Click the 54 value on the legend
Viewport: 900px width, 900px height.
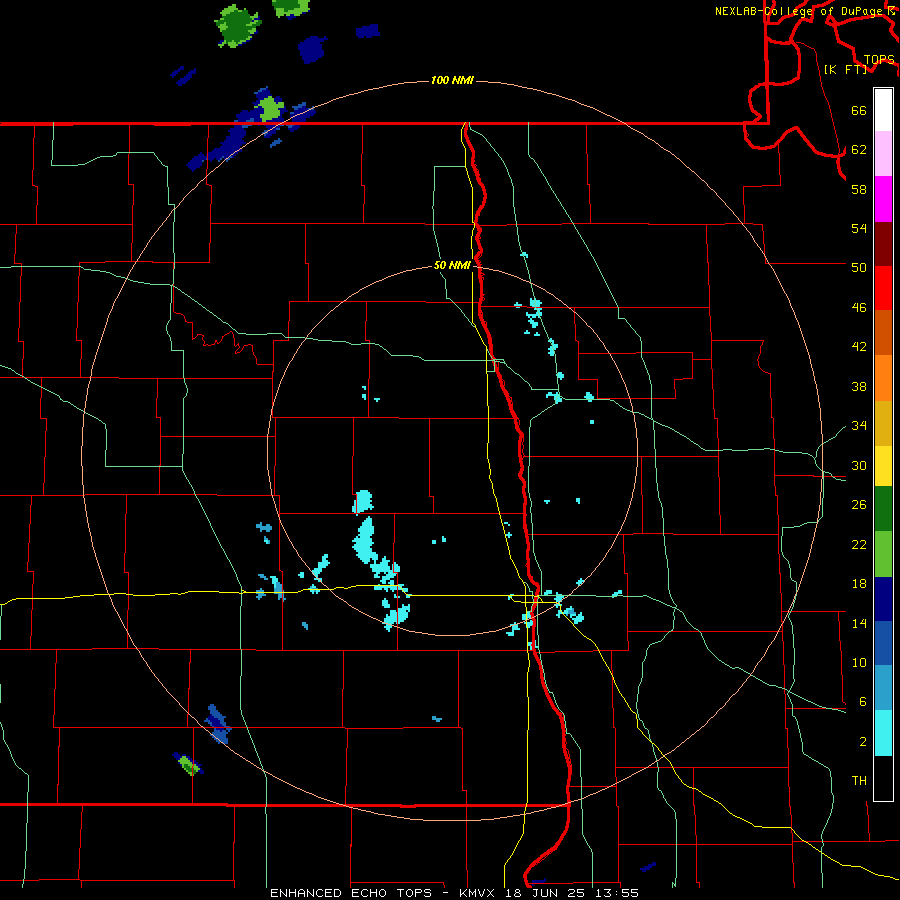(x=859, y=228)
